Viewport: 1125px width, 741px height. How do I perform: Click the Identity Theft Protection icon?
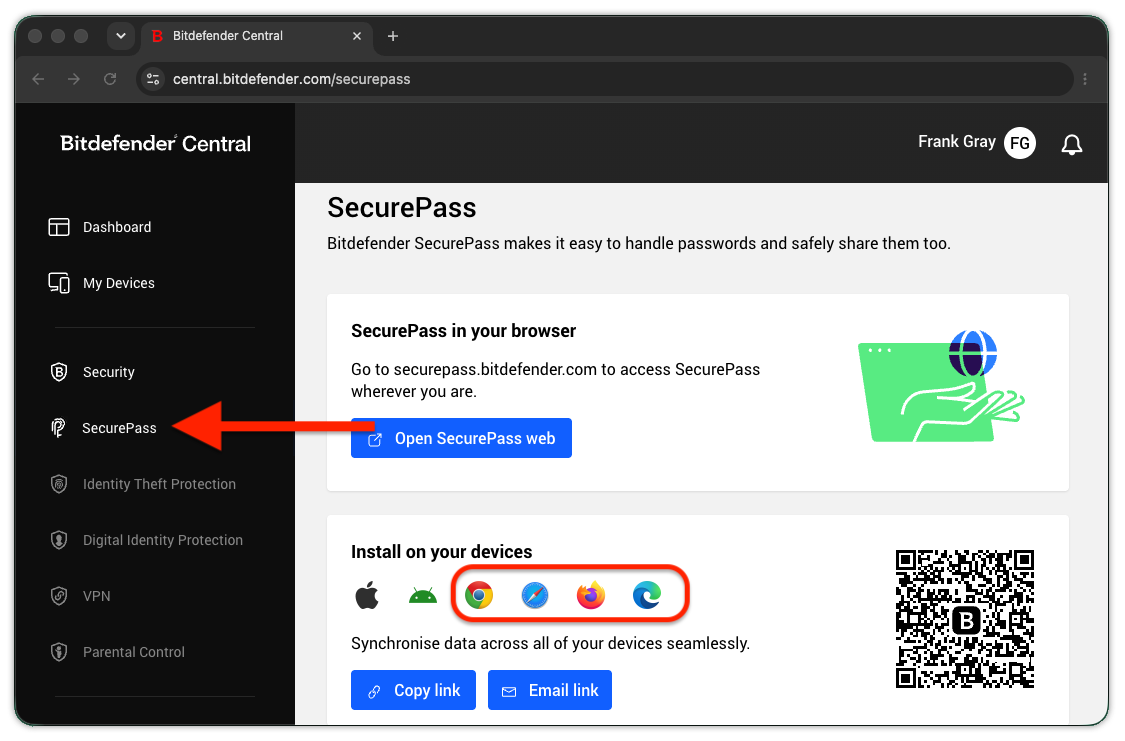coord(59,483)
